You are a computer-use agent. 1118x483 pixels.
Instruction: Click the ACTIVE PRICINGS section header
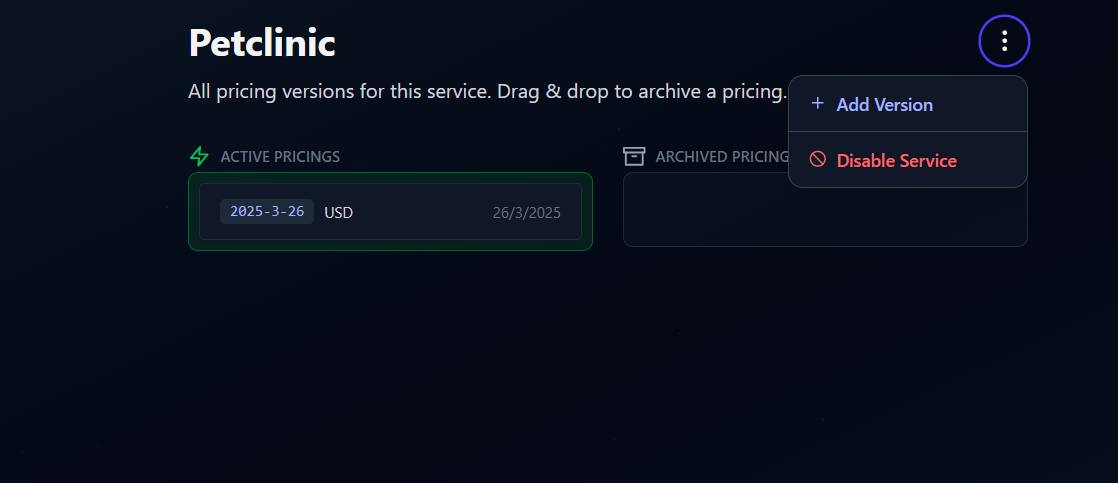click(x=280, y=157)
